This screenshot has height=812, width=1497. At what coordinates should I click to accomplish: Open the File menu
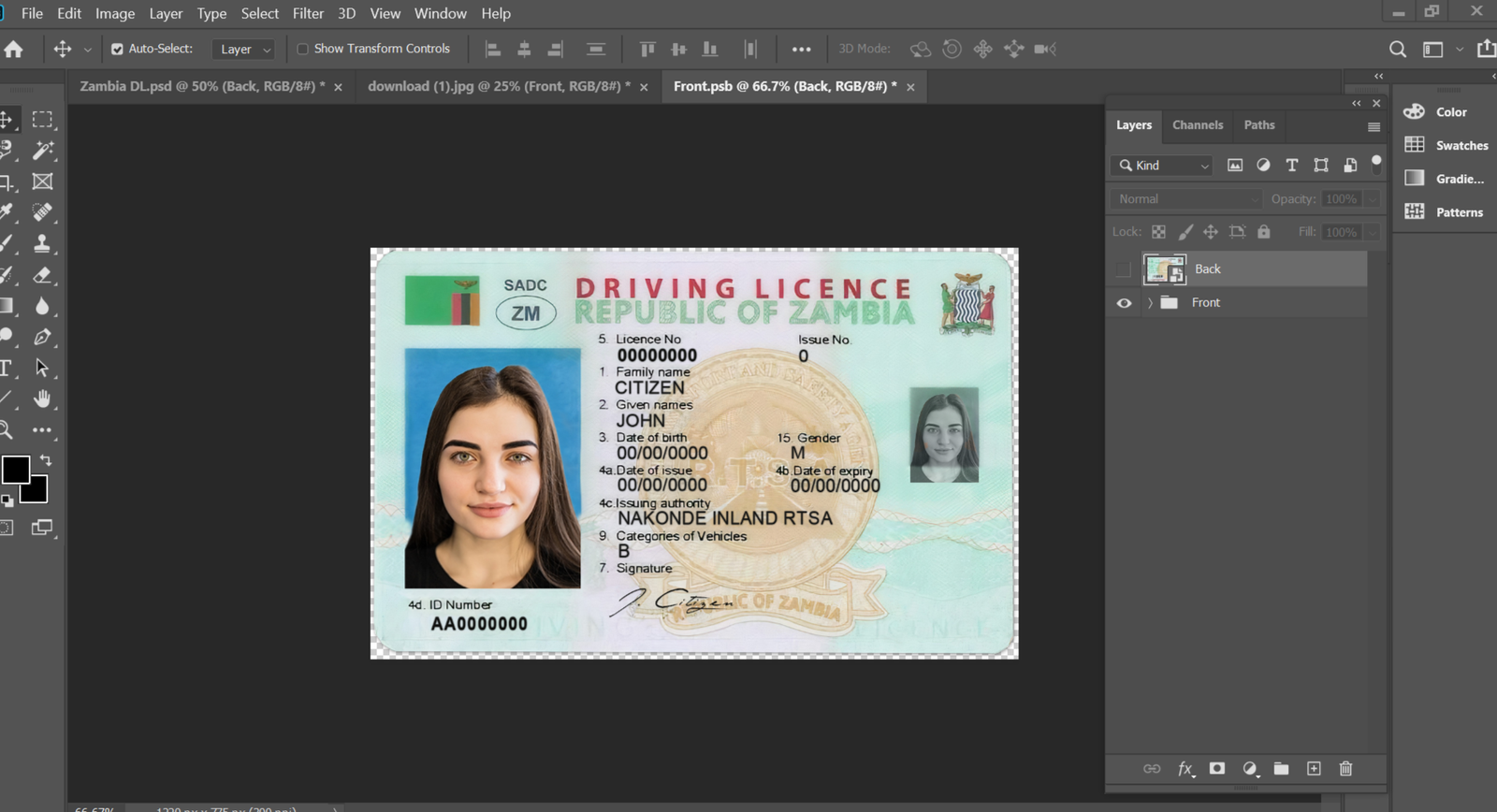[32, 13]
